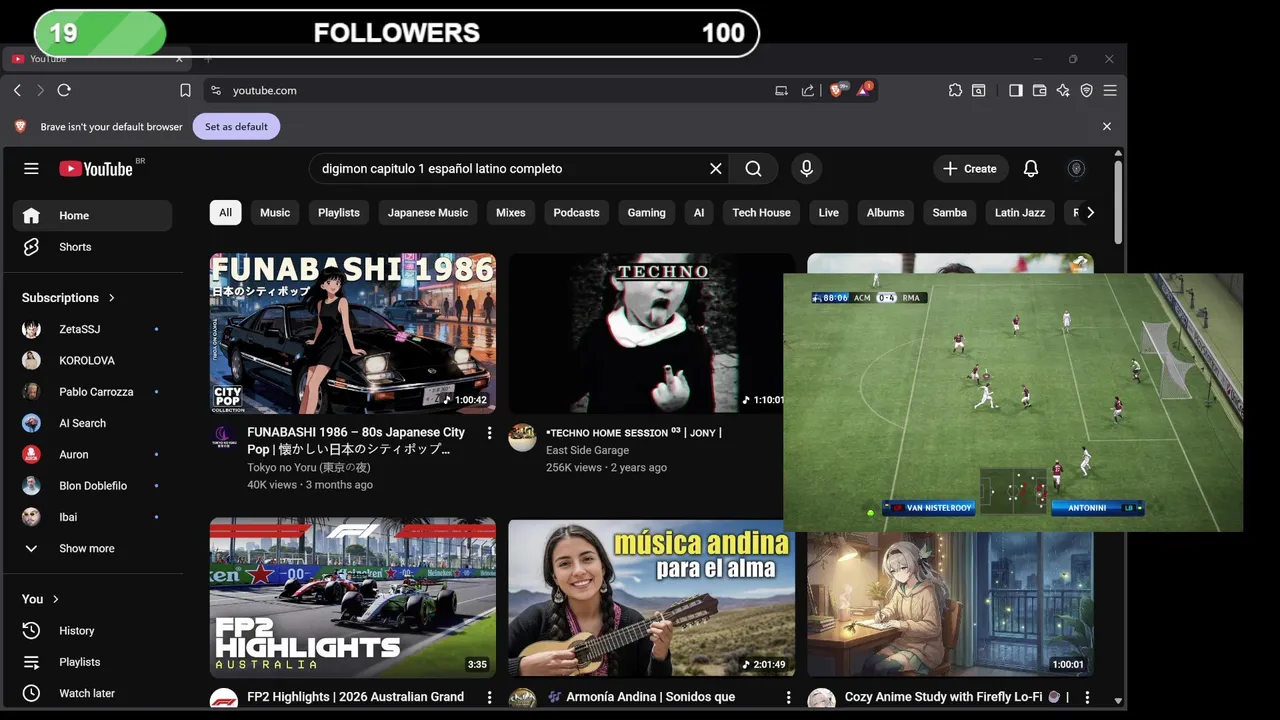Select the Gaming filter chip
Image resolution: width=1280 pixels, height=720 pixels.
coord(646,212)
